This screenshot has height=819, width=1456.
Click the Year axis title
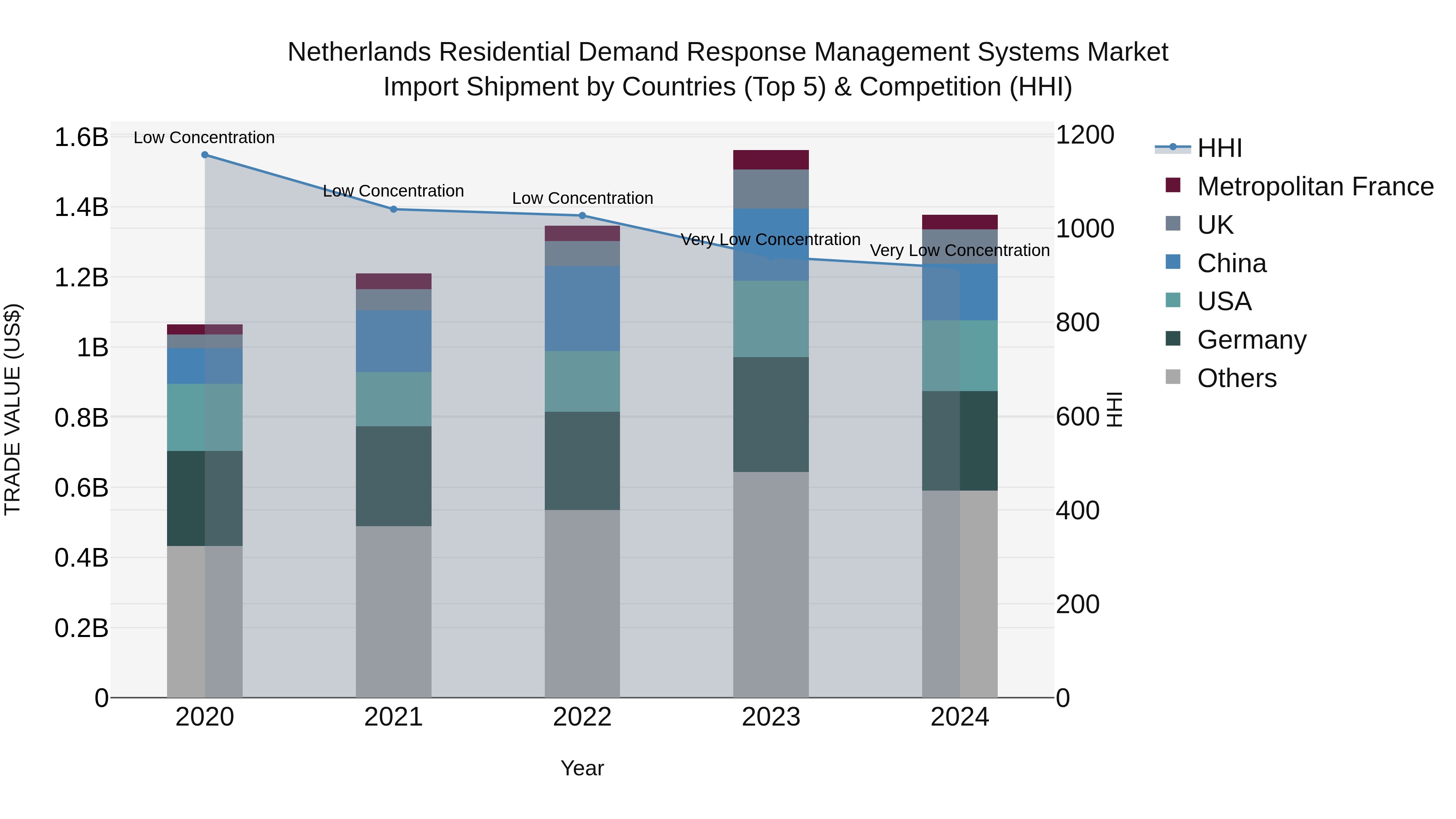pyautogui.click(x=582, y=768)
